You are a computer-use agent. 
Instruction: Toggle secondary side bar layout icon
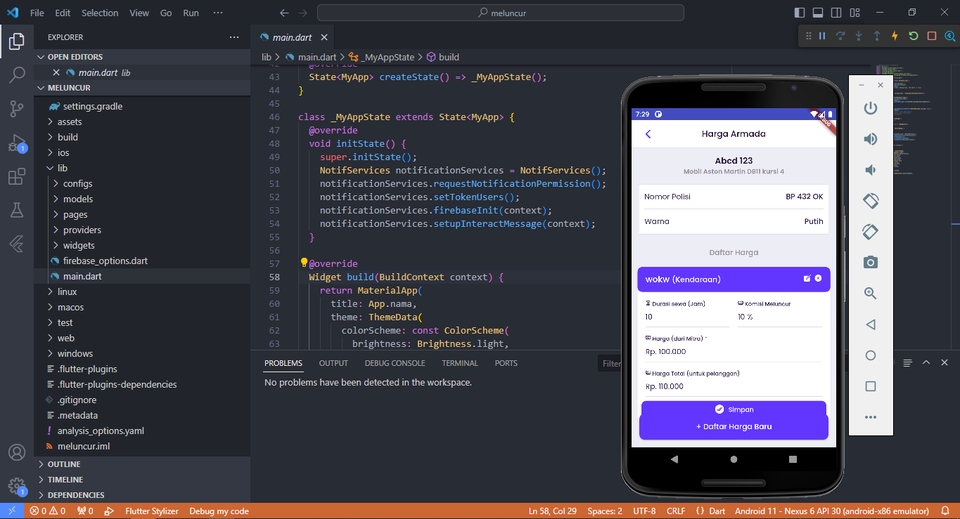click(x=836, y=12)
